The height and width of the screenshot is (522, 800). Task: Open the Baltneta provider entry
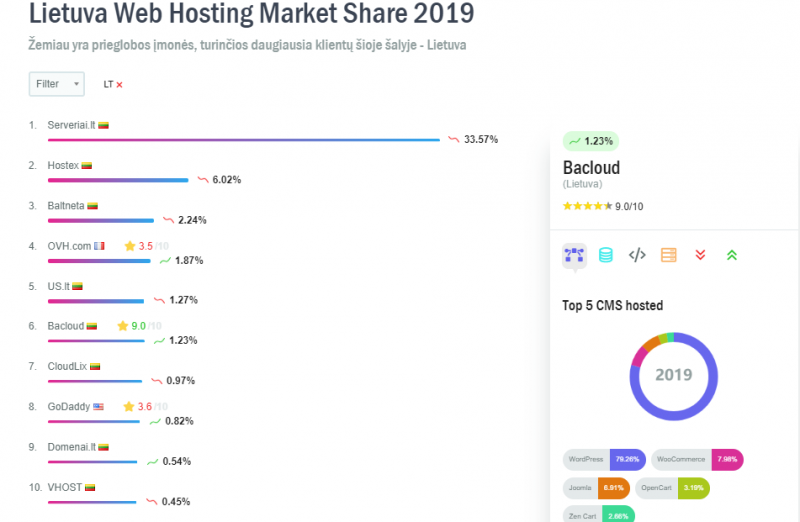[x=66, y=206]
